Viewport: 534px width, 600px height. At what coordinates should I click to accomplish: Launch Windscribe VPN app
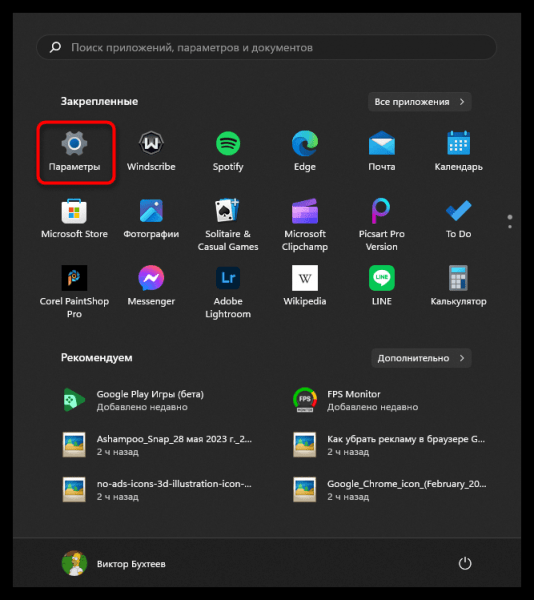[151, 152]
